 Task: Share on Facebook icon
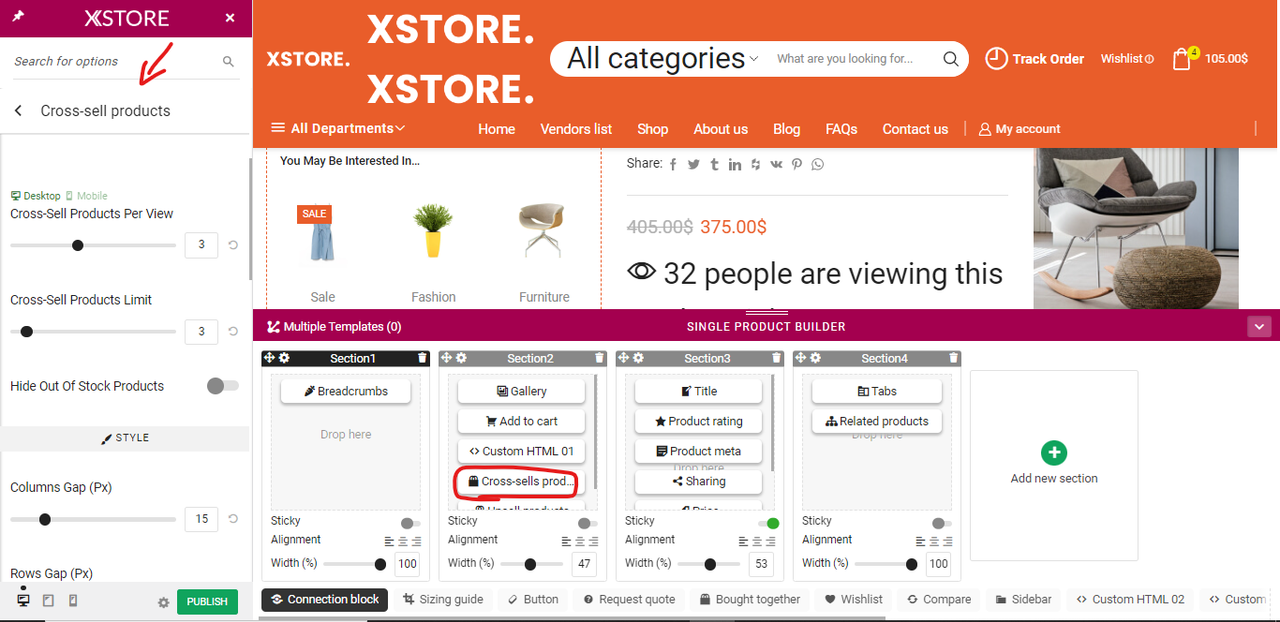673,164
